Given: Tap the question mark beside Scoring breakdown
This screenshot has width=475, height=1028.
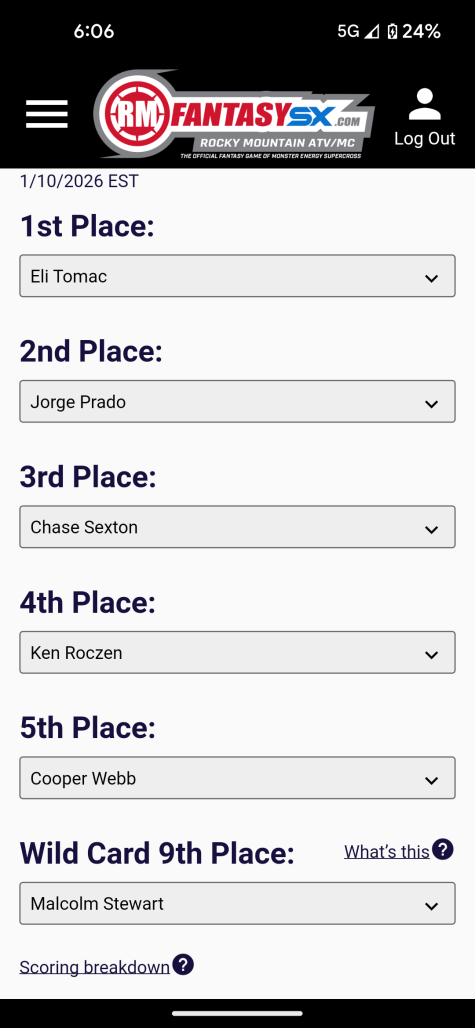Looking at the screenshot, I should 183,965.
